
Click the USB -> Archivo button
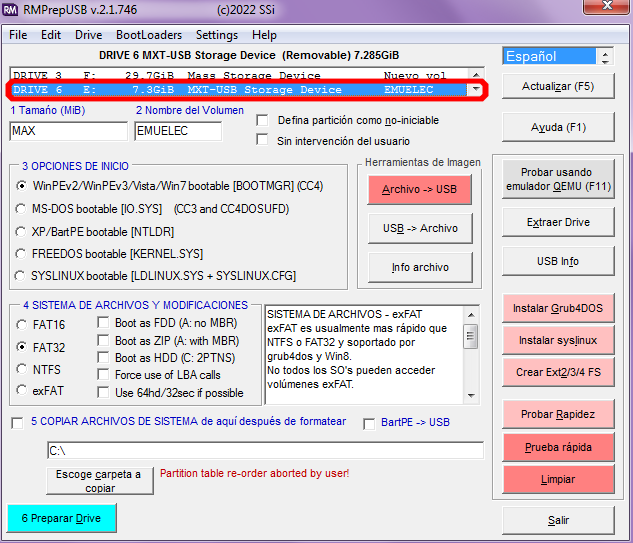click(420, 228)
